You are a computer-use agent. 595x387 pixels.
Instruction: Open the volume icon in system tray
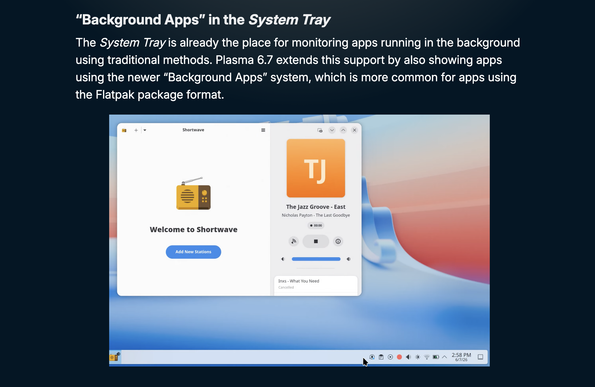click(x=408, y=357)
